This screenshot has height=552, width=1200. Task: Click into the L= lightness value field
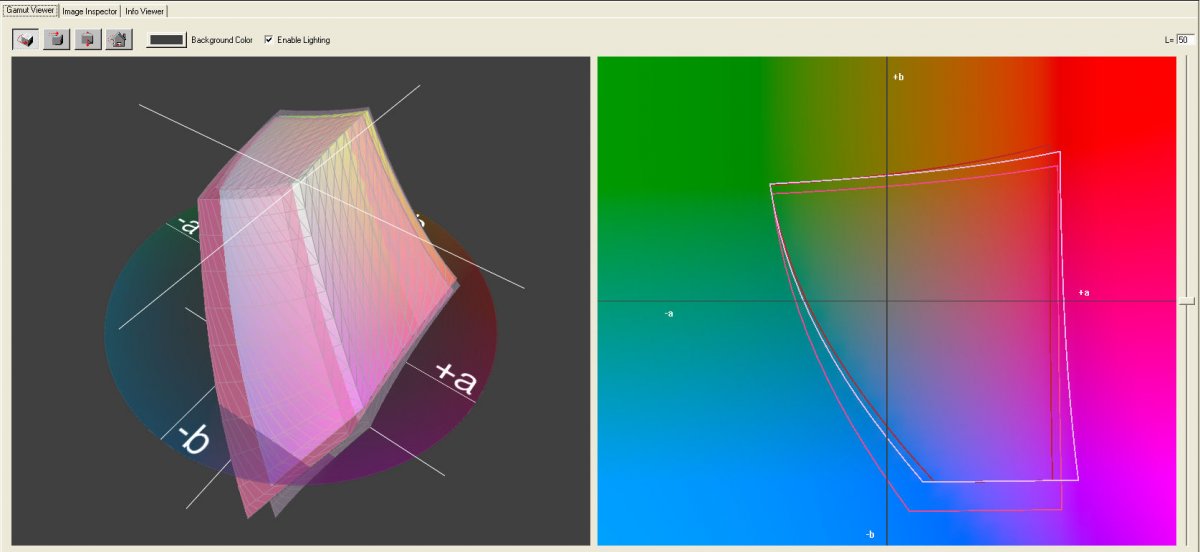click(x=1184, y=40)
